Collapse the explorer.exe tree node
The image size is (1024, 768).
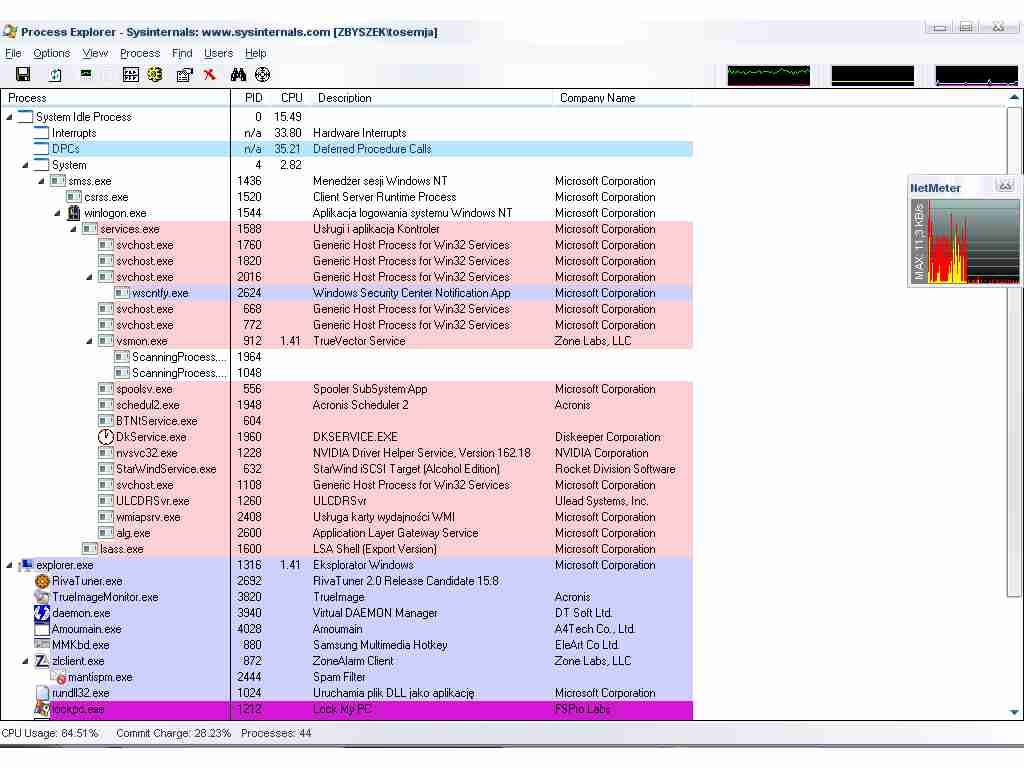(10, 565)
